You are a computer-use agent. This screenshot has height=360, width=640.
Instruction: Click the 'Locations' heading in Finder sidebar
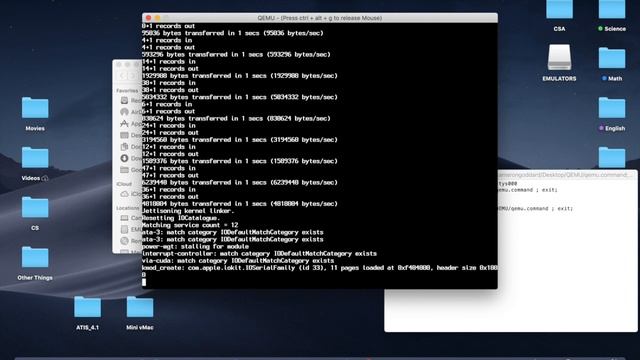[128, 208]
